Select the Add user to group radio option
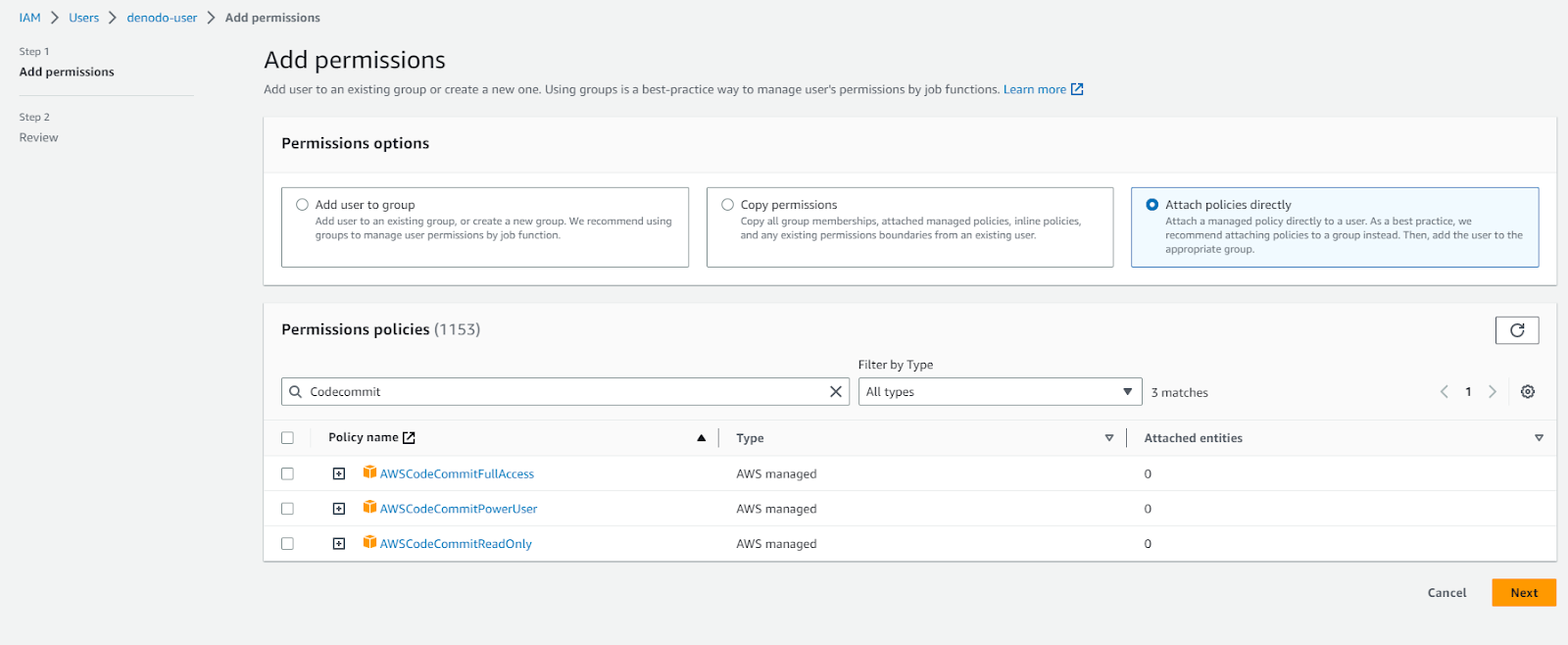The image size is (1568, 645). 302,205
